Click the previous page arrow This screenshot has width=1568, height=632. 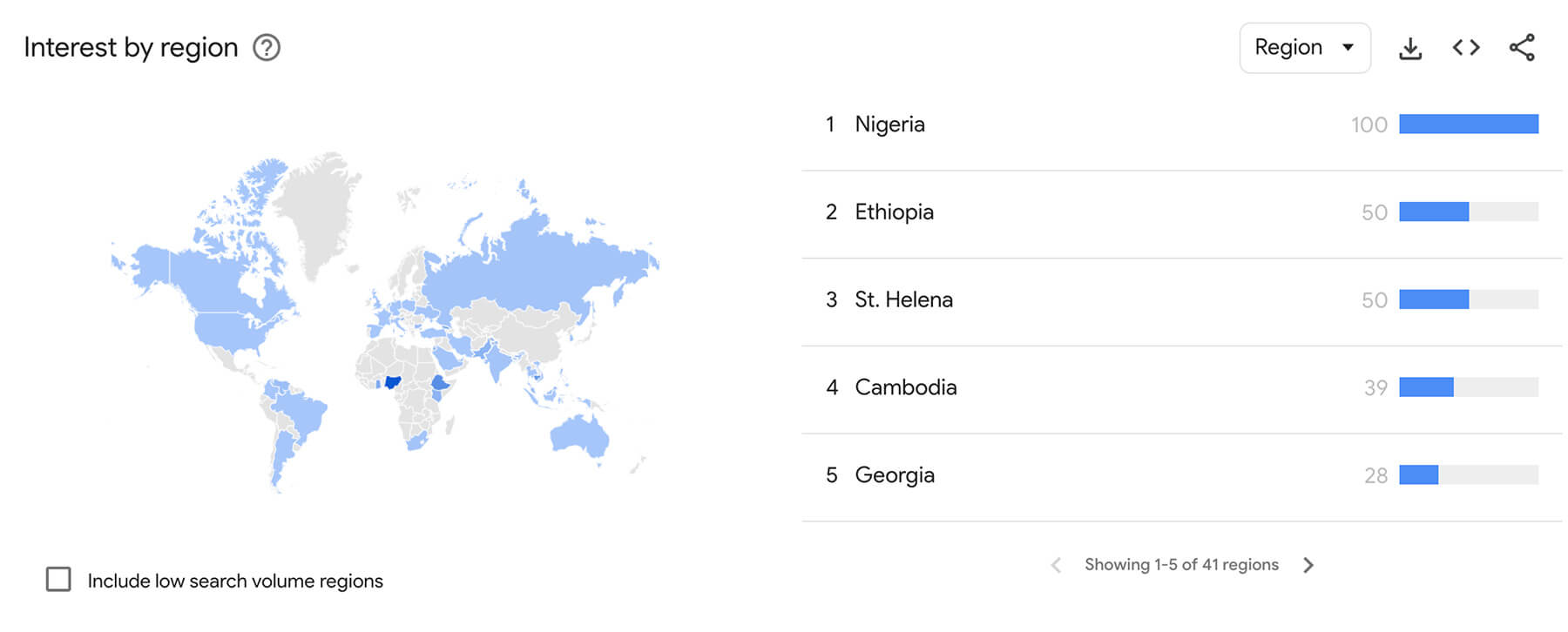(x=1056, y=565)
